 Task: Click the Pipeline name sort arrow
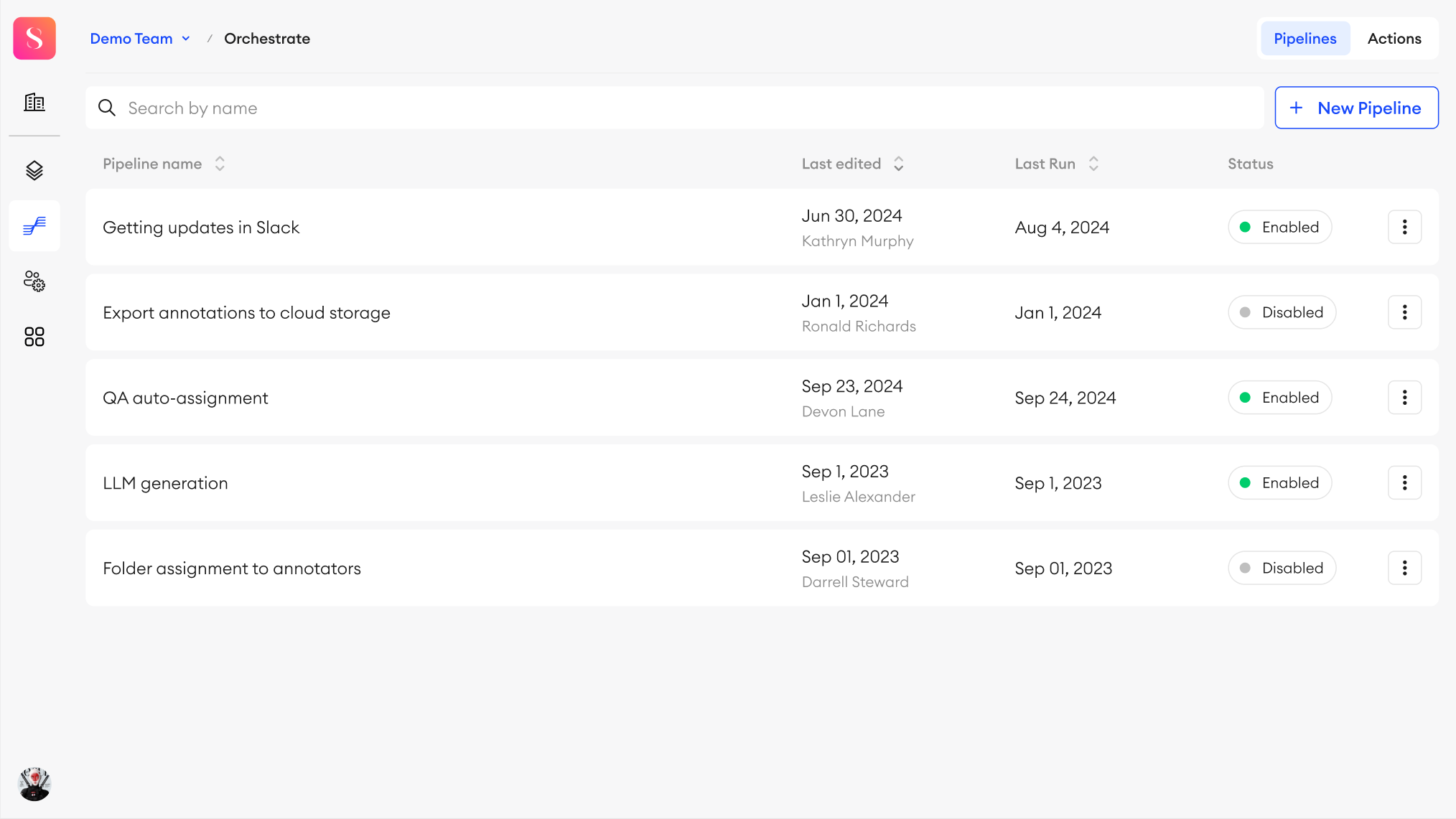pyautogui.click(x=218, y=164)
